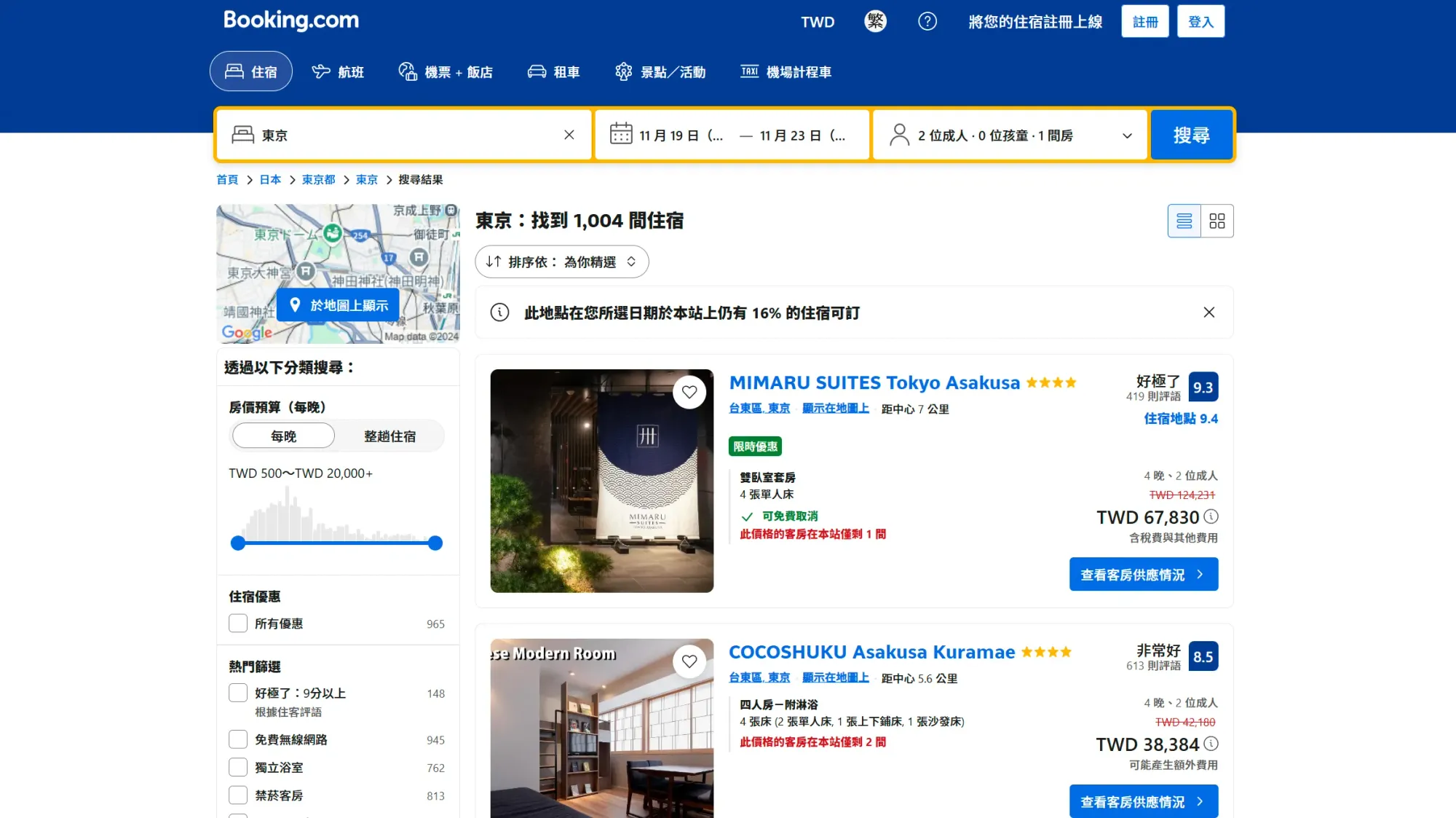Click 台東區, 東京 link for MIMARU SUITES
The image size is (1456, 818).
(x=759, y=409)
